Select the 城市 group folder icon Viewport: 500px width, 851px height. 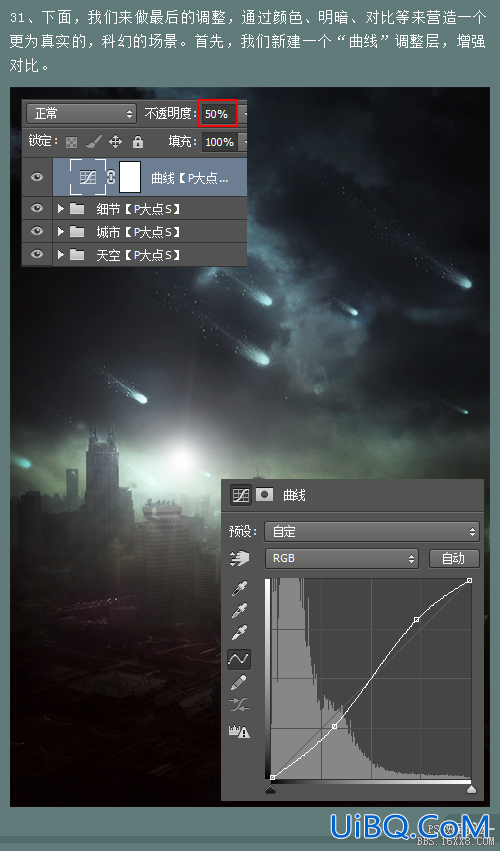coord(77,232)
